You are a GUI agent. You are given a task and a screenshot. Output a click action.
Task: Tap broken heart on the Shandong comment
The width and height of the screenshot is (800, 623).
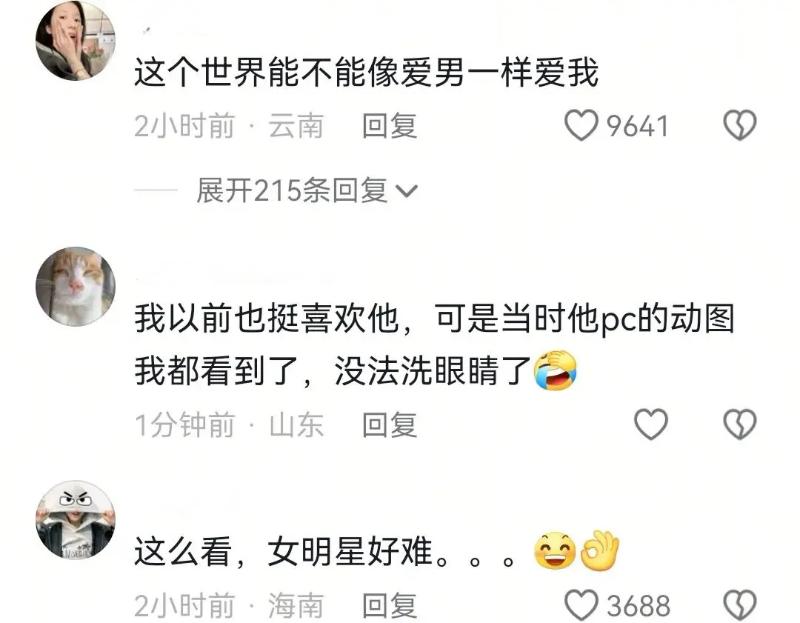pos(740,424)
